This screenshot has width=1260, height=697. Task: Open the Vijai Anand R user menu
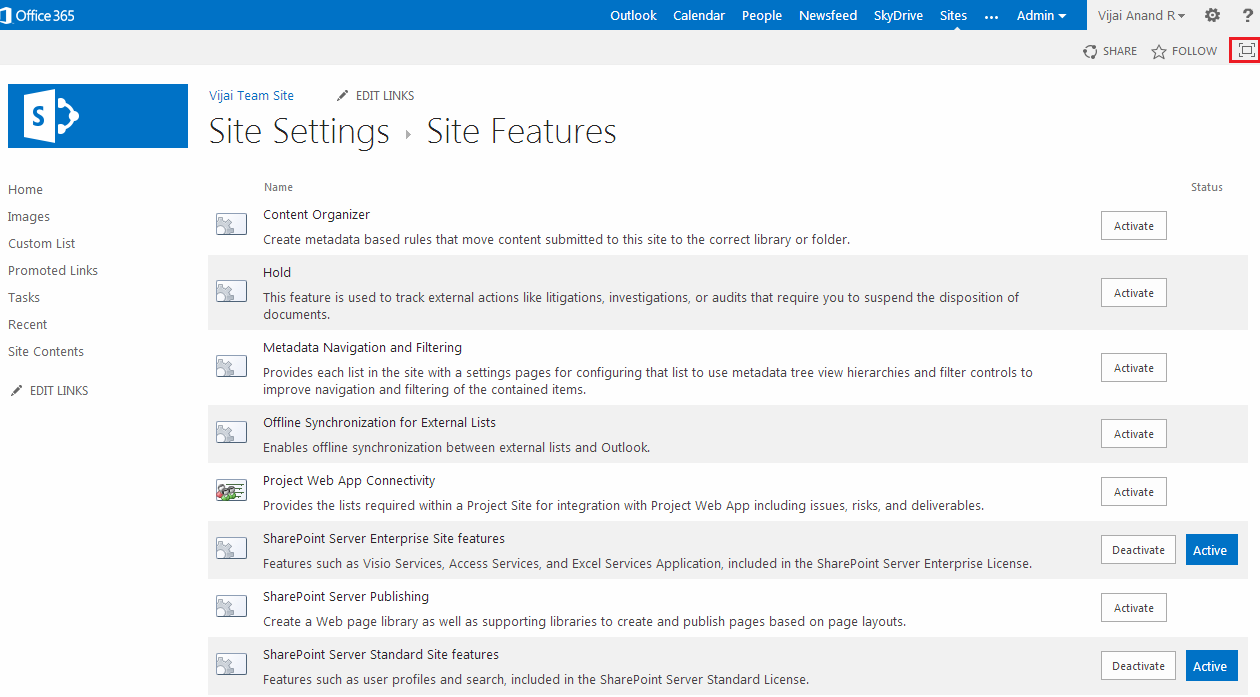[x=1141, y=15]
